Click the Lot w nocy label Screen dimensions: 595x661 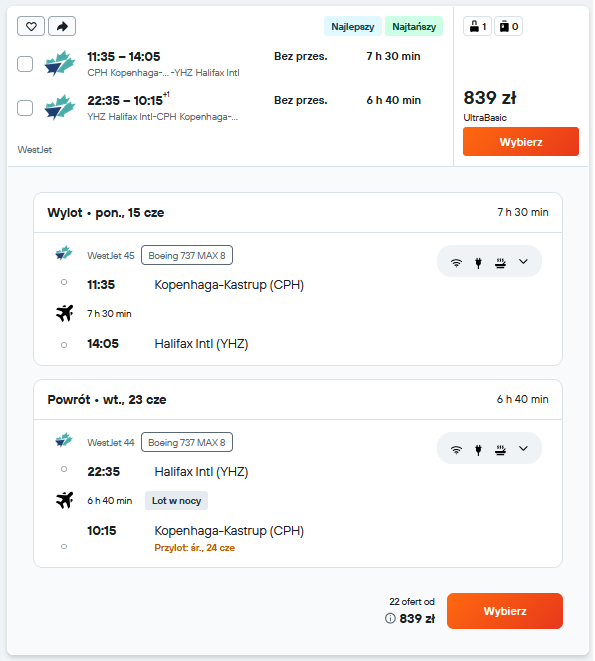tap(176, 501)
